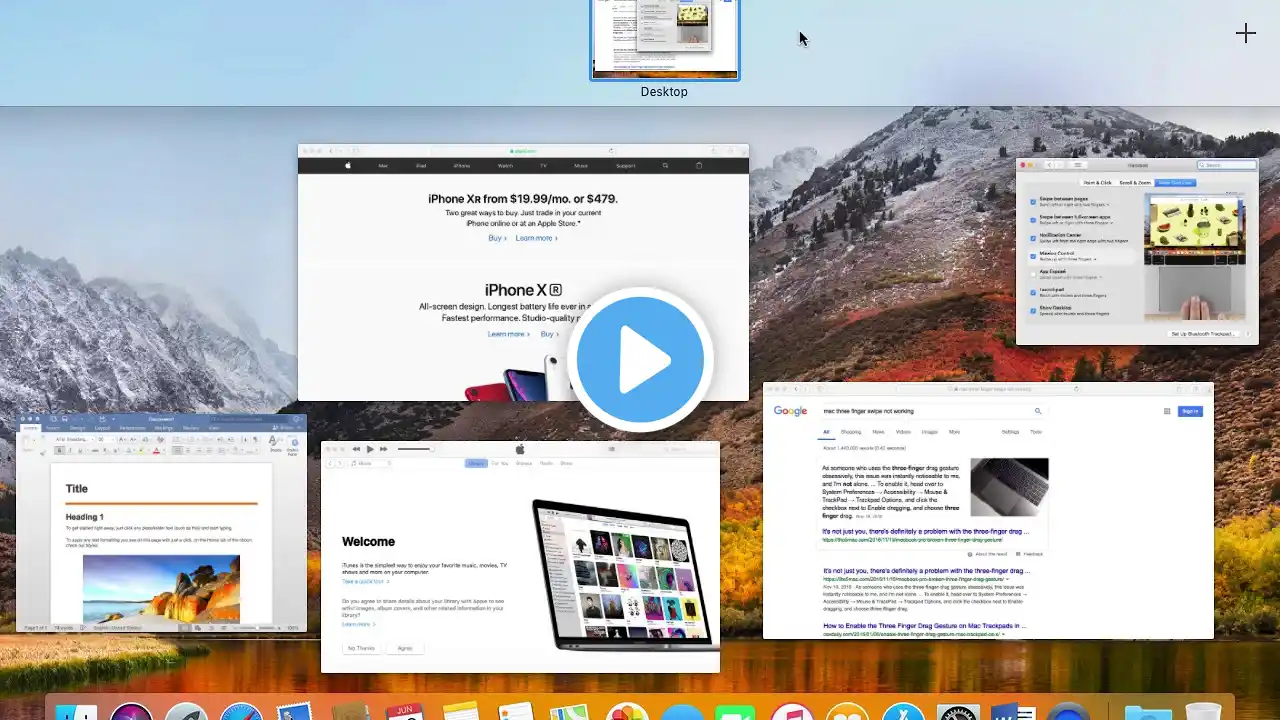Click the Apple logo in the site navigation
This screenshot has height=720, width=1280.
click(348, 165)
